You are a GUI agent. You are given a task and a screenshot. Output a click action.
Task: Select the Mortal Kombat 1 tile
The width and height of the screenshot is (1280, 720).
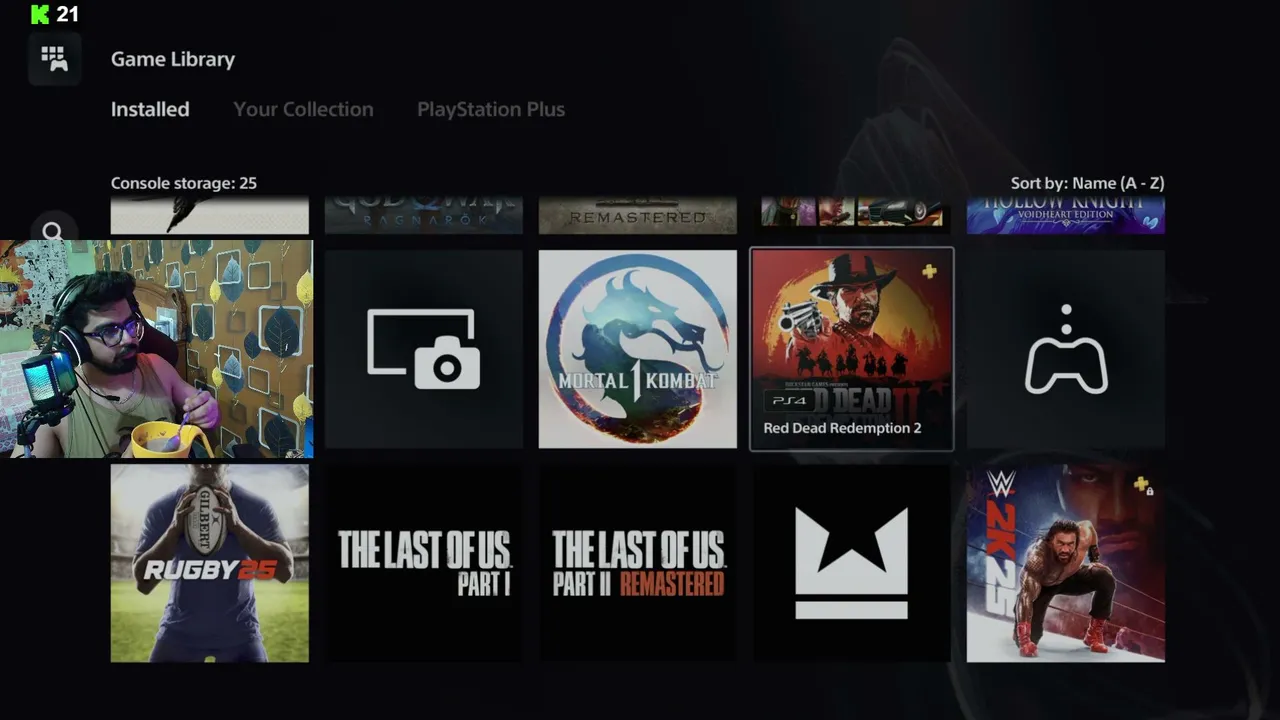(638, 349)
